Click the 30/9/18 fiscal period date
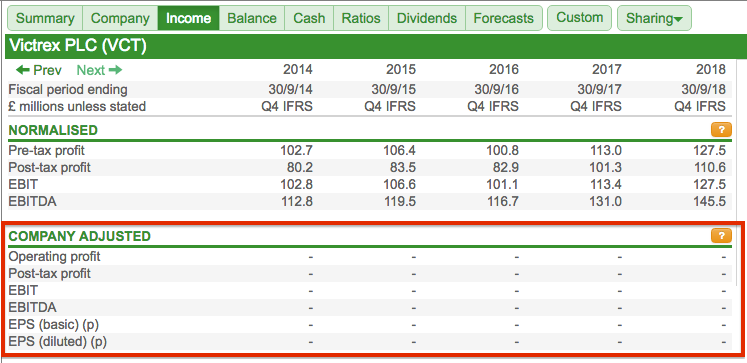This screenshot has height=363, width=747. 703,89
